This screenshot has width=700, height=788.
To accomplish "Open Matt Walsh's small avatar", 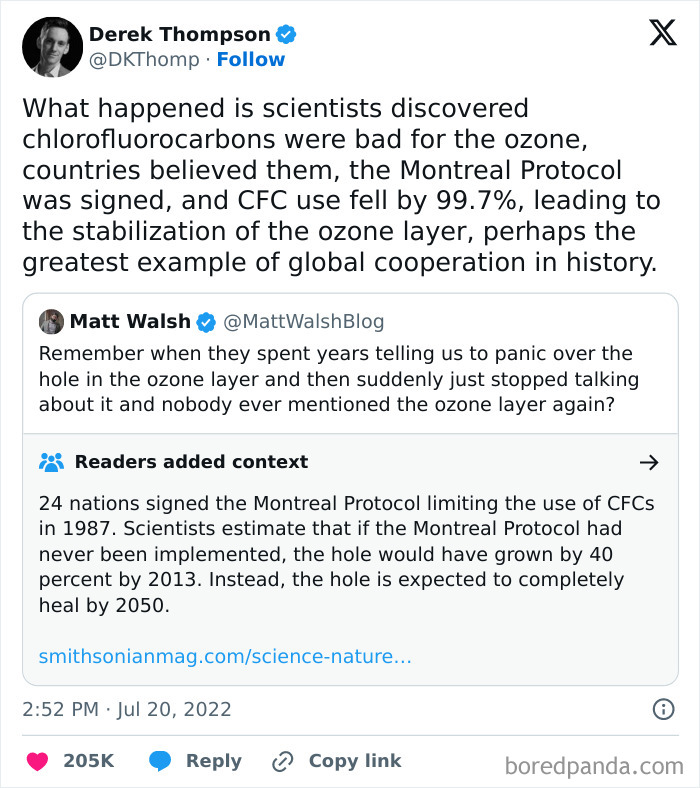I will [x=51, y=322].
